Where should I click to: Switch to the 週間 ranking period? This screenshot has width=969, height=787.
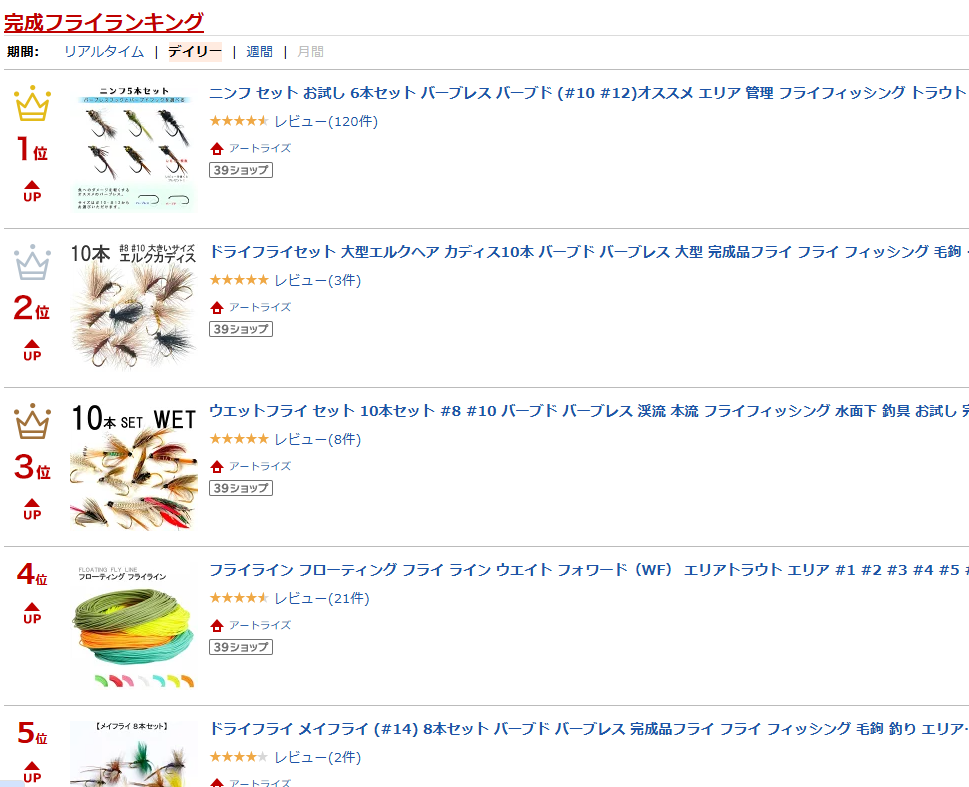click(x=260, y=52)
